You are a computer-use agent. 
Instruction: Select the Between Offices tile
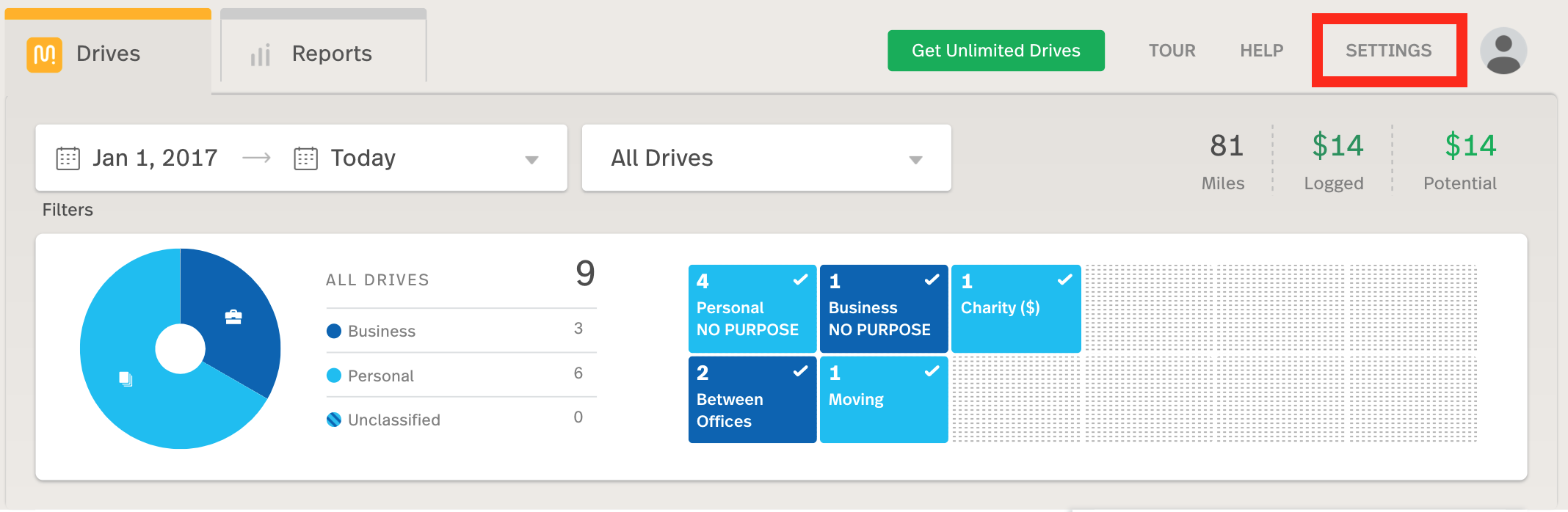(x=752, y=399)
